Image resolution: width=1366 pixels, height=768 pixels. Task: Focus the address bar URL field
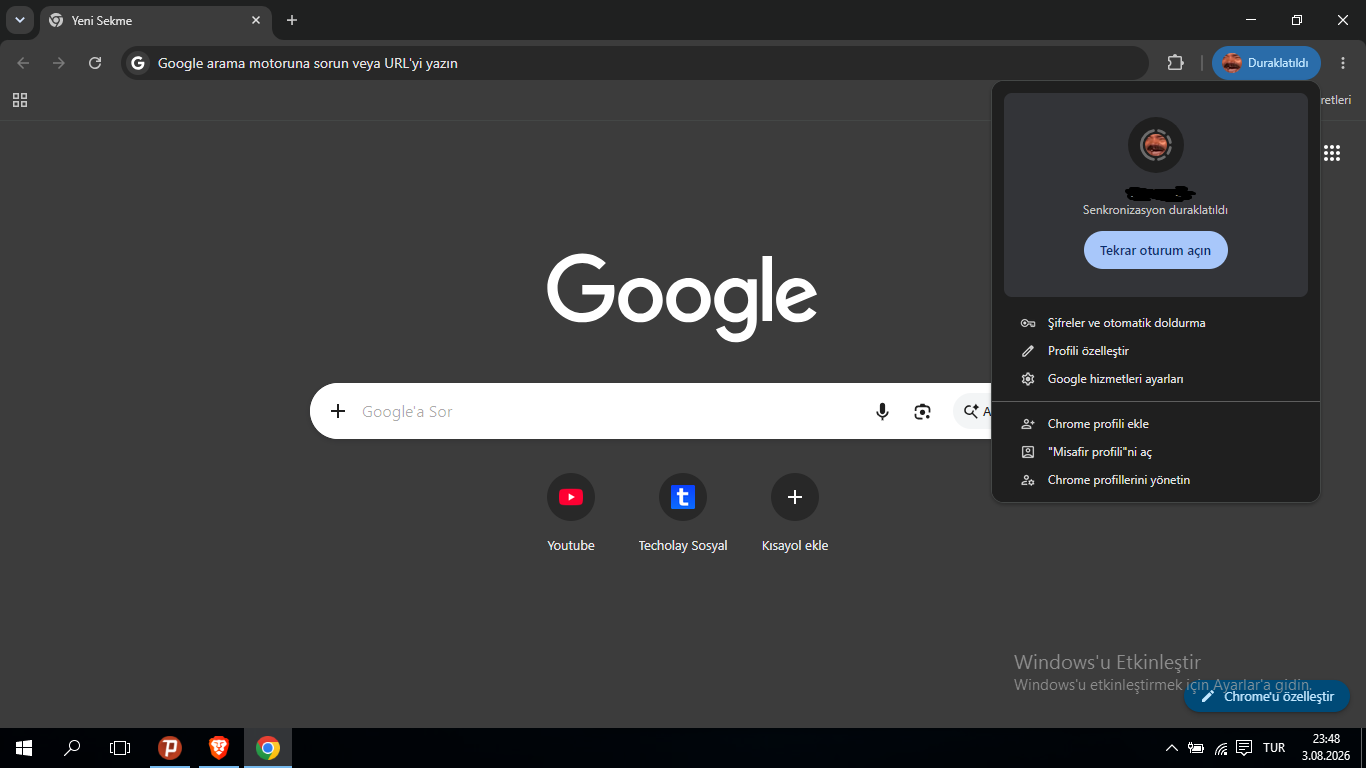[635, 63]
